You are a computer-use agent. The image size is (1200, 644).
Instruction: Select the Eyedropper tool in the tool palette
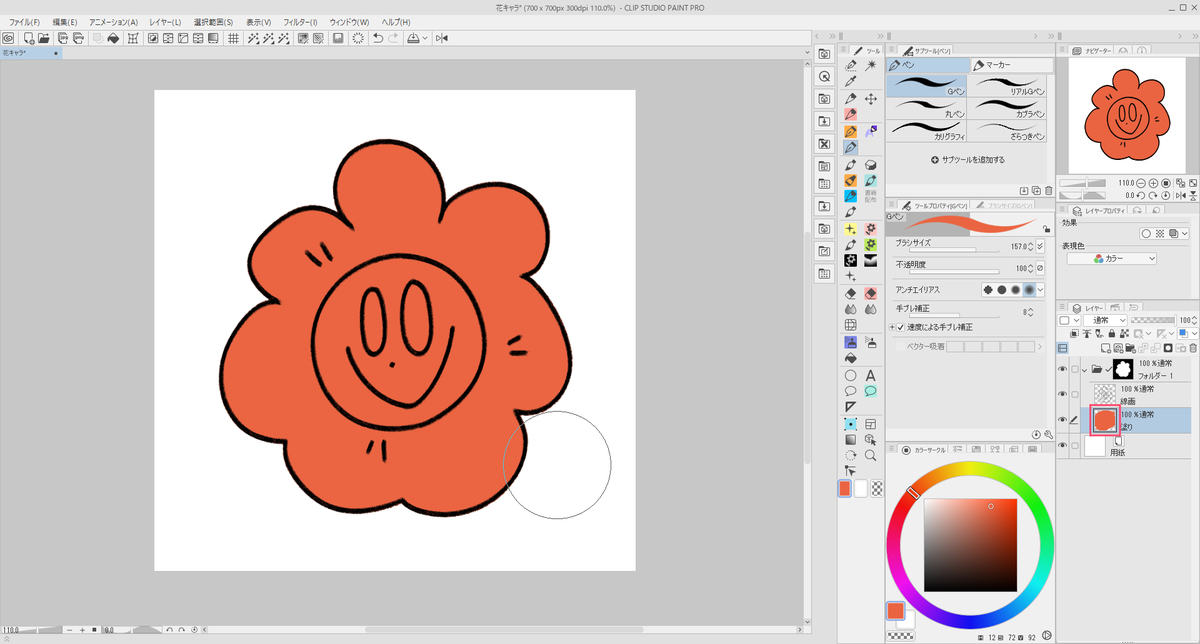[x=850, y=81]
